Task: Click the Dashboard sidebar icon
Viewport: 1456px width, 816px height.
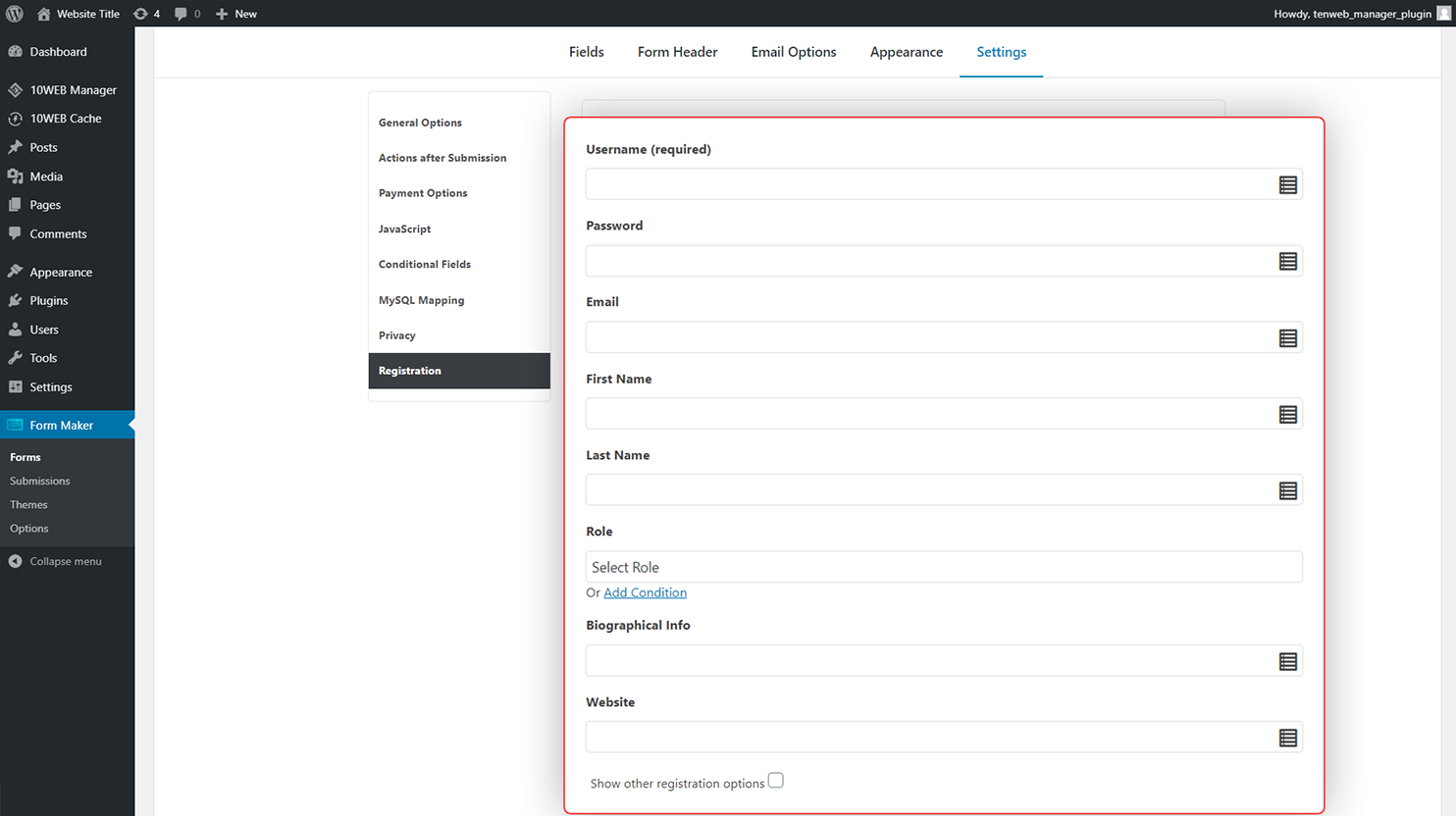Action: (x=15, y=52)
